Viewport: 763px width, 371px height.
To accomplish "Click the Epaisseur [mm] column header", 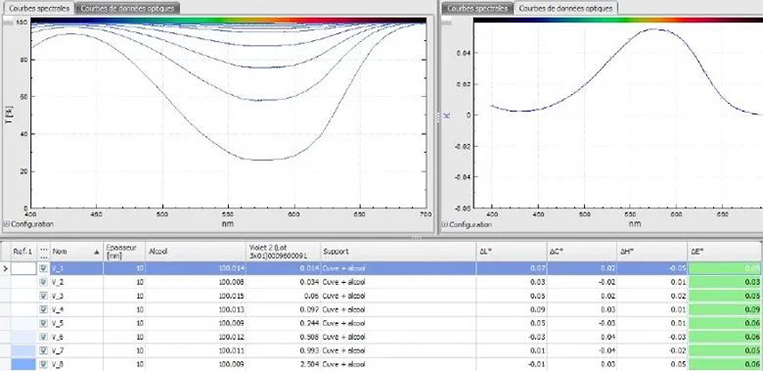I will tap(124, 251).
